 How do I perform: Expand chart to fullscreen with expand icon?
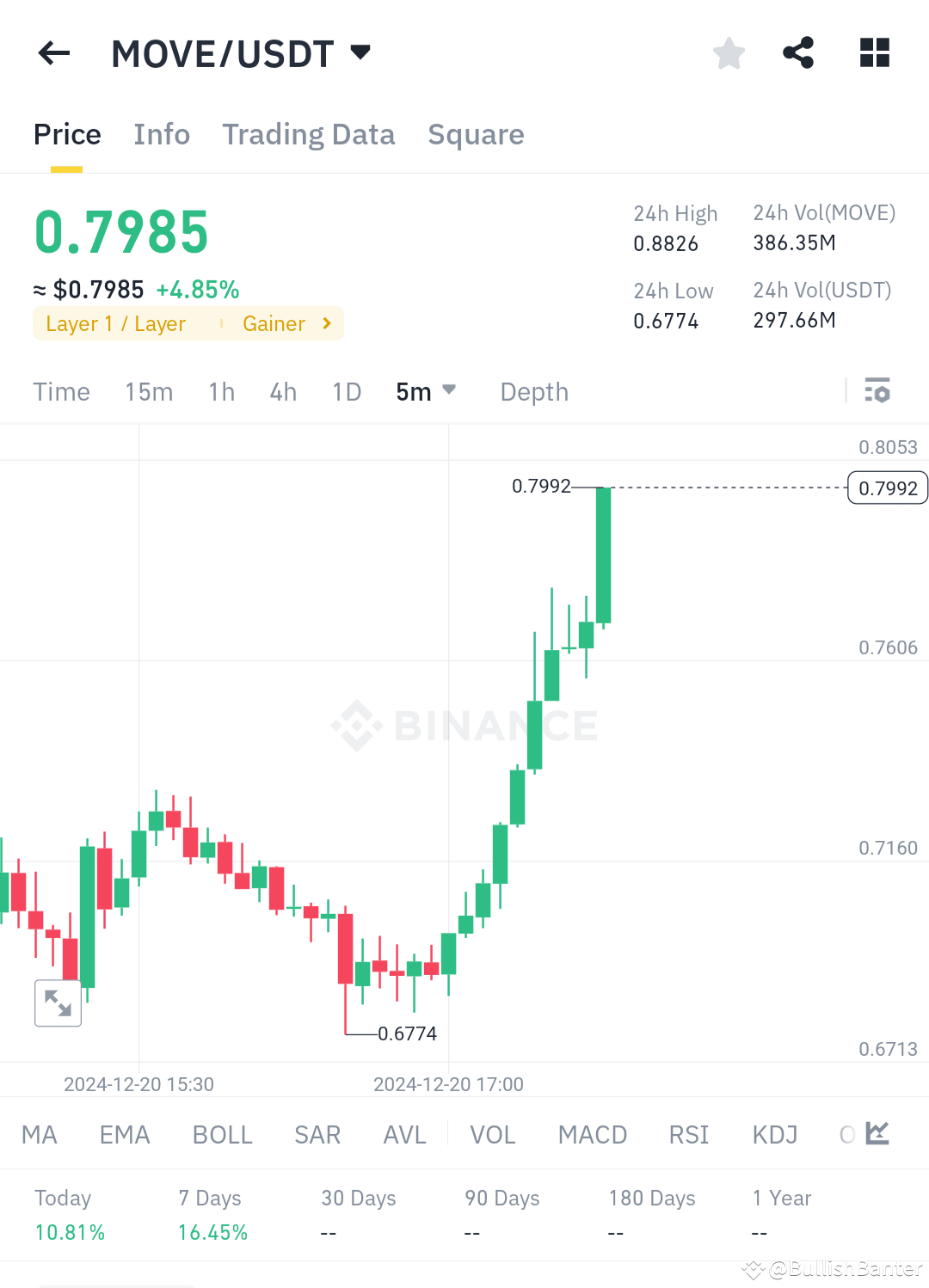(x=58, y=1003)
